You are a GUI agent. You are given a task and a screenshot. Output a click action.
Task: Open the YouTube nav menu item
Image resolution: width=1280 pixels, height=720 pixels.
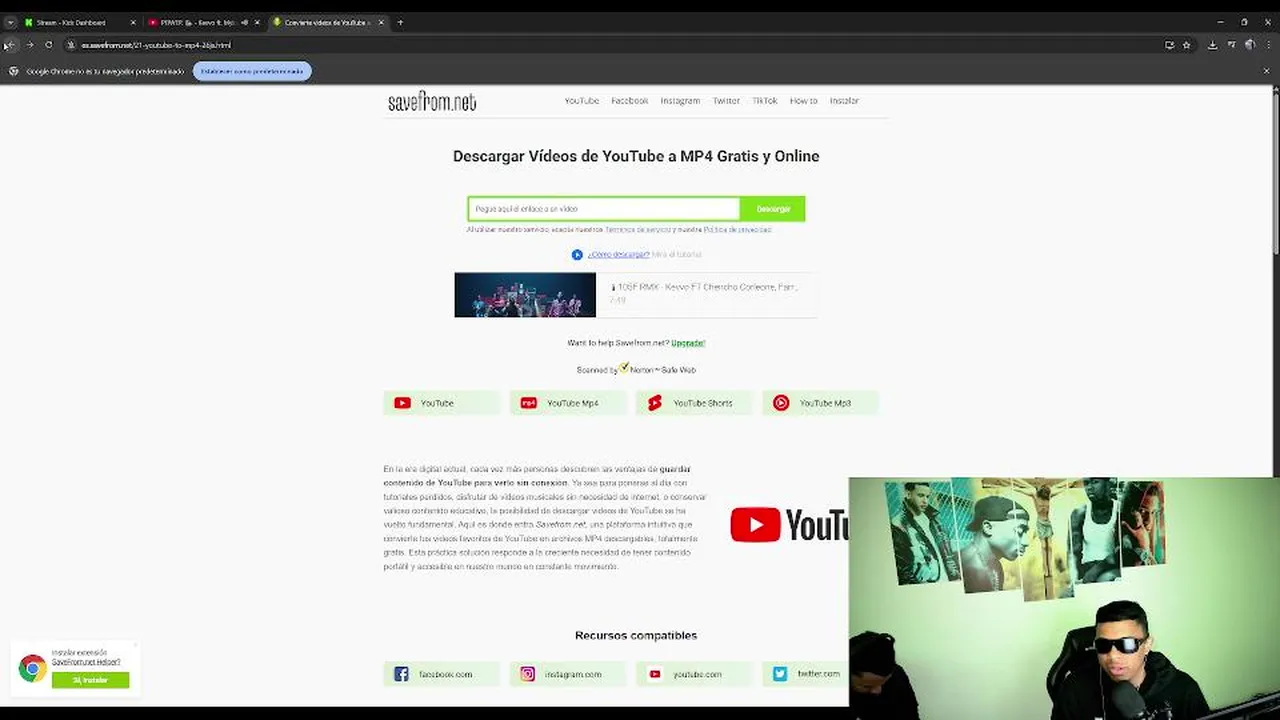[581, 101]
